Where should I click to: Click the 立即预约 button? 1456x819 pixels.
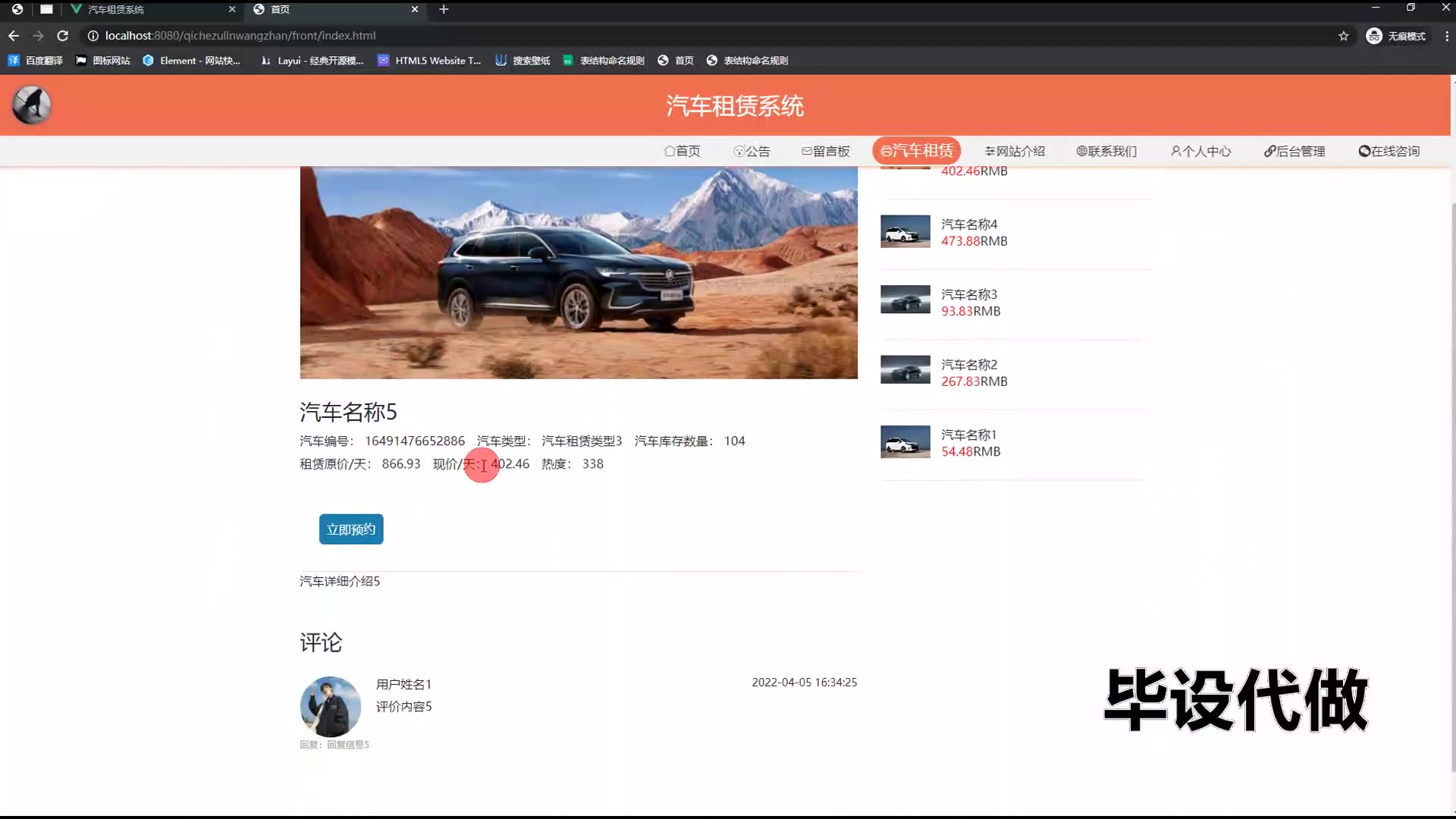point(351,529)
